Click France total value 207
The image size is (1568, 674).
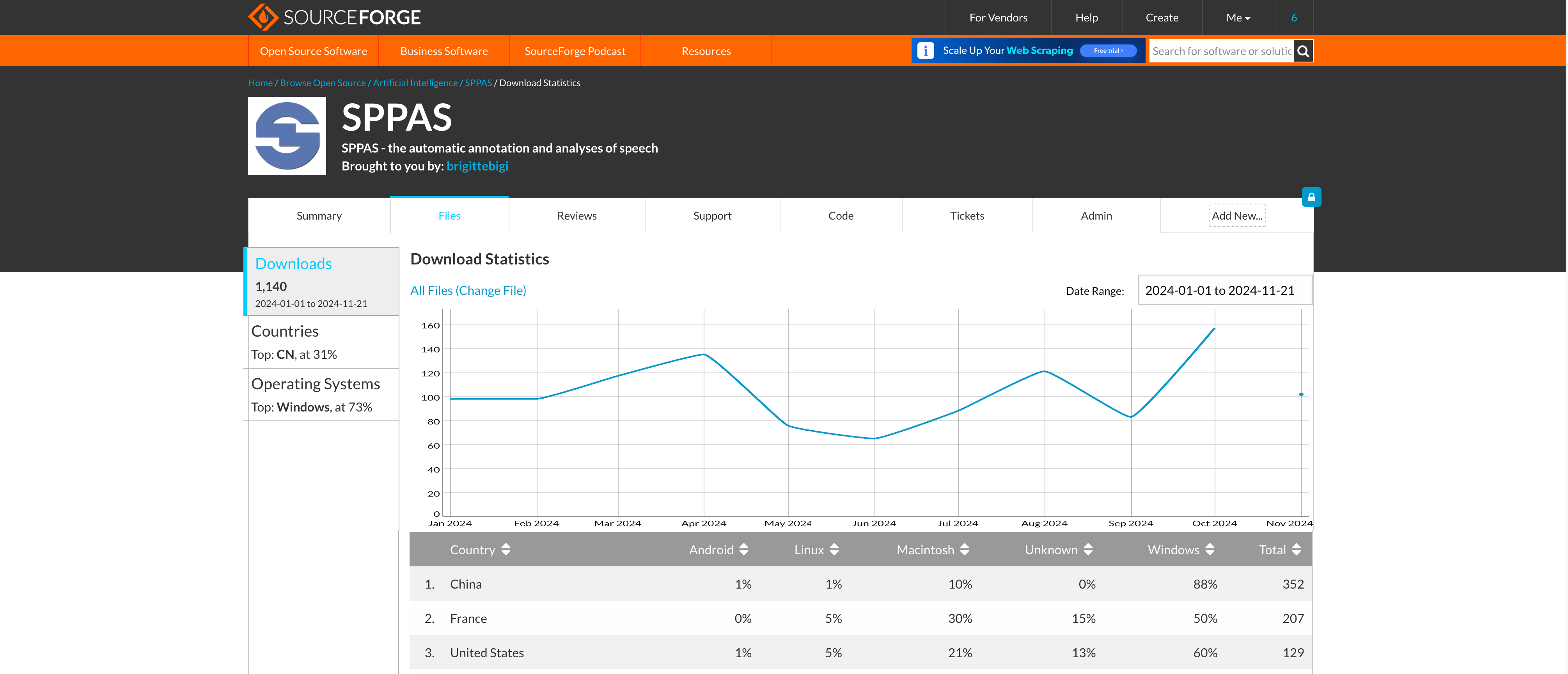[1293, 619]
